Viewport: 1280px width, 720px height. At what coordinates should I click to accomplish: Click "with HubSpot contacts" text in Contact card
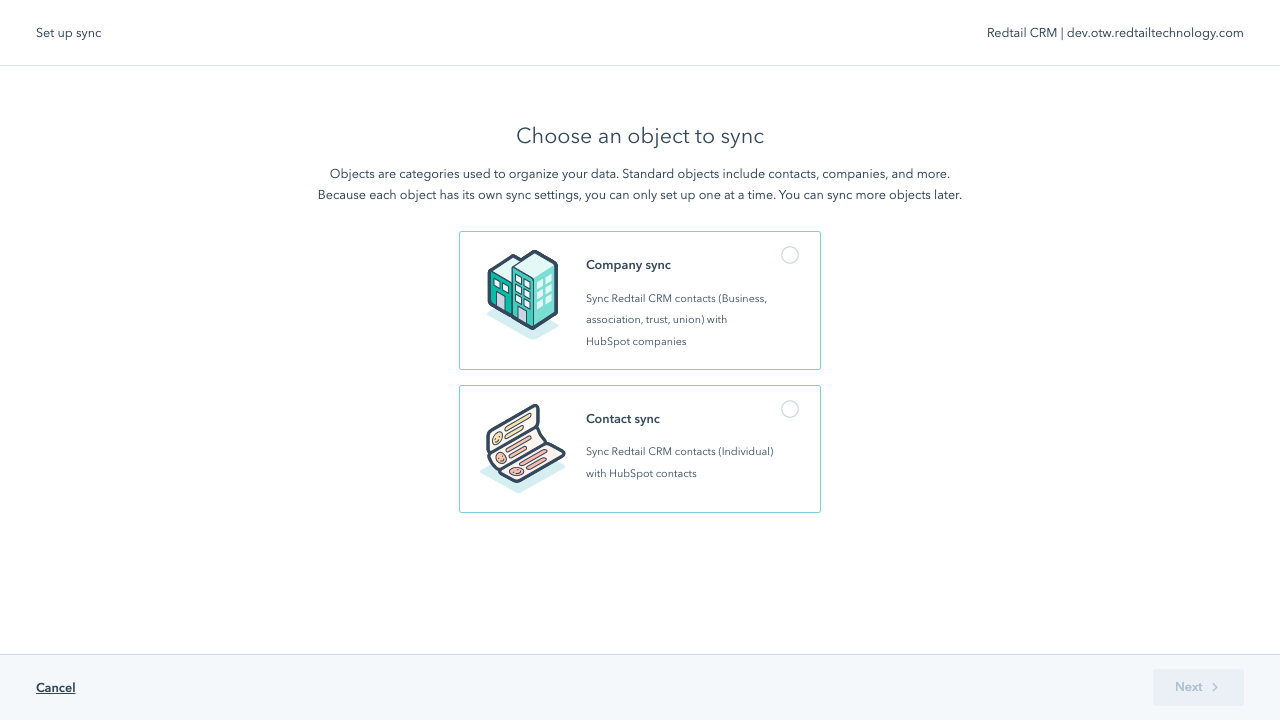point(641,473)
